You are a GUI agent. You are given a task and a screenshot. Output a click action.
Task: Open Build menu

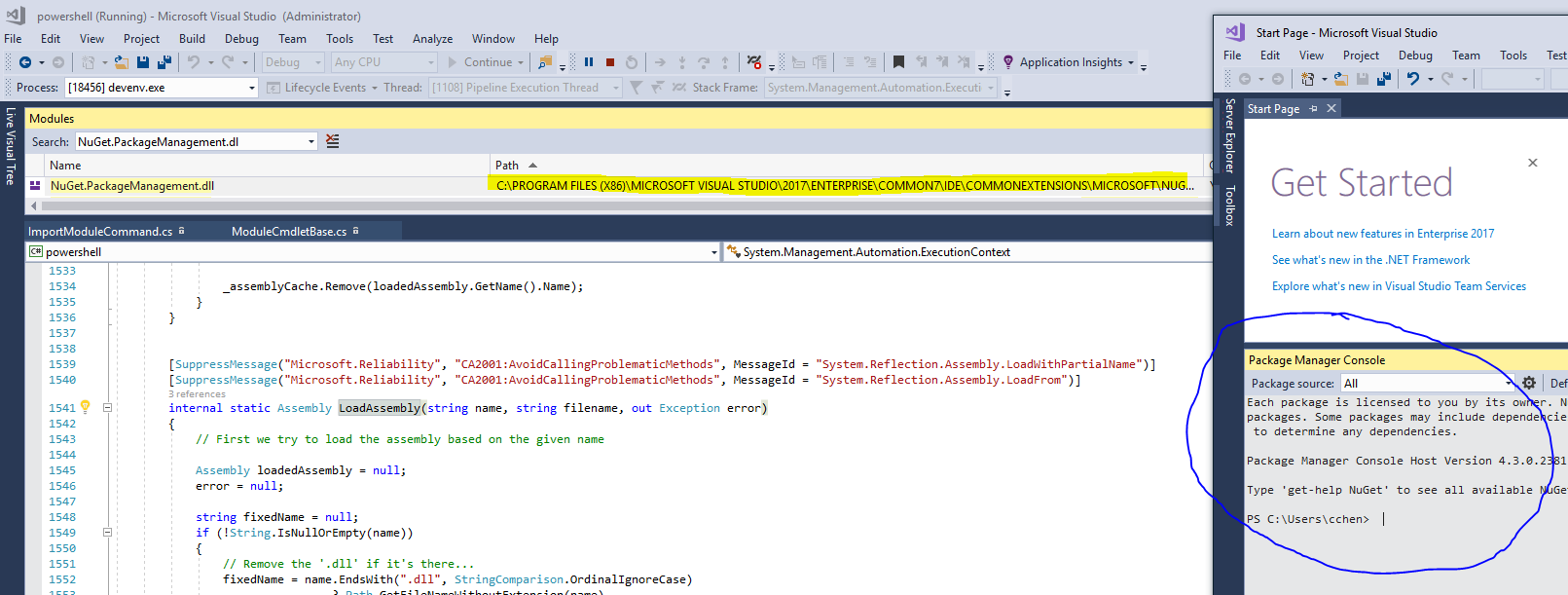(x=192, y=39)
